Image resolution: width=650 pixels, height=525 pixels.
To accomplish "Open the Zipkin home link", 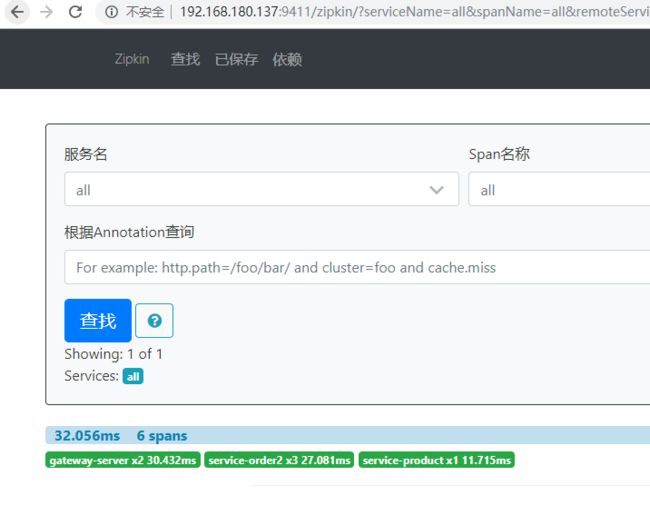I will (x=132, y=59).
